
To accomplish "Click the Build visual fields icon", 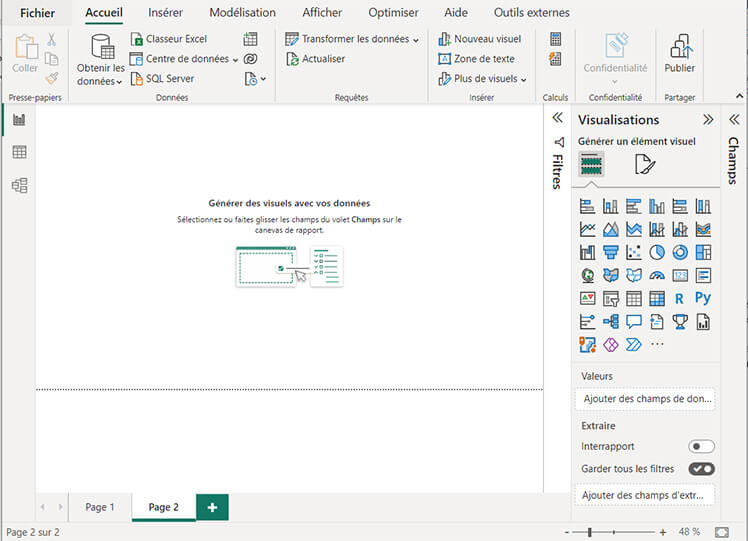I will (592, 164).
